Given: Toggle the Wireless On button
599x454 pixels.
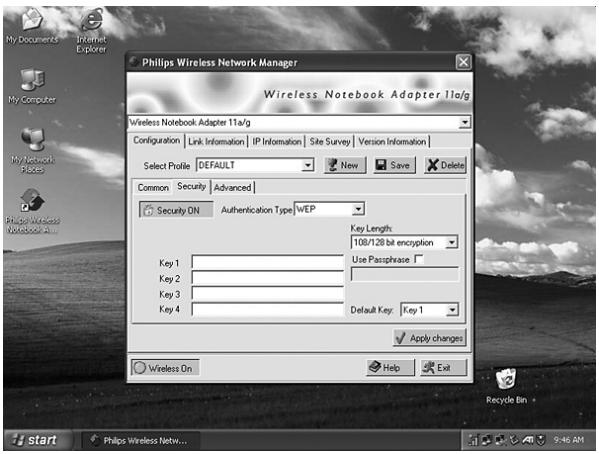Looking at the screenshot, I should tap(165, 368).
